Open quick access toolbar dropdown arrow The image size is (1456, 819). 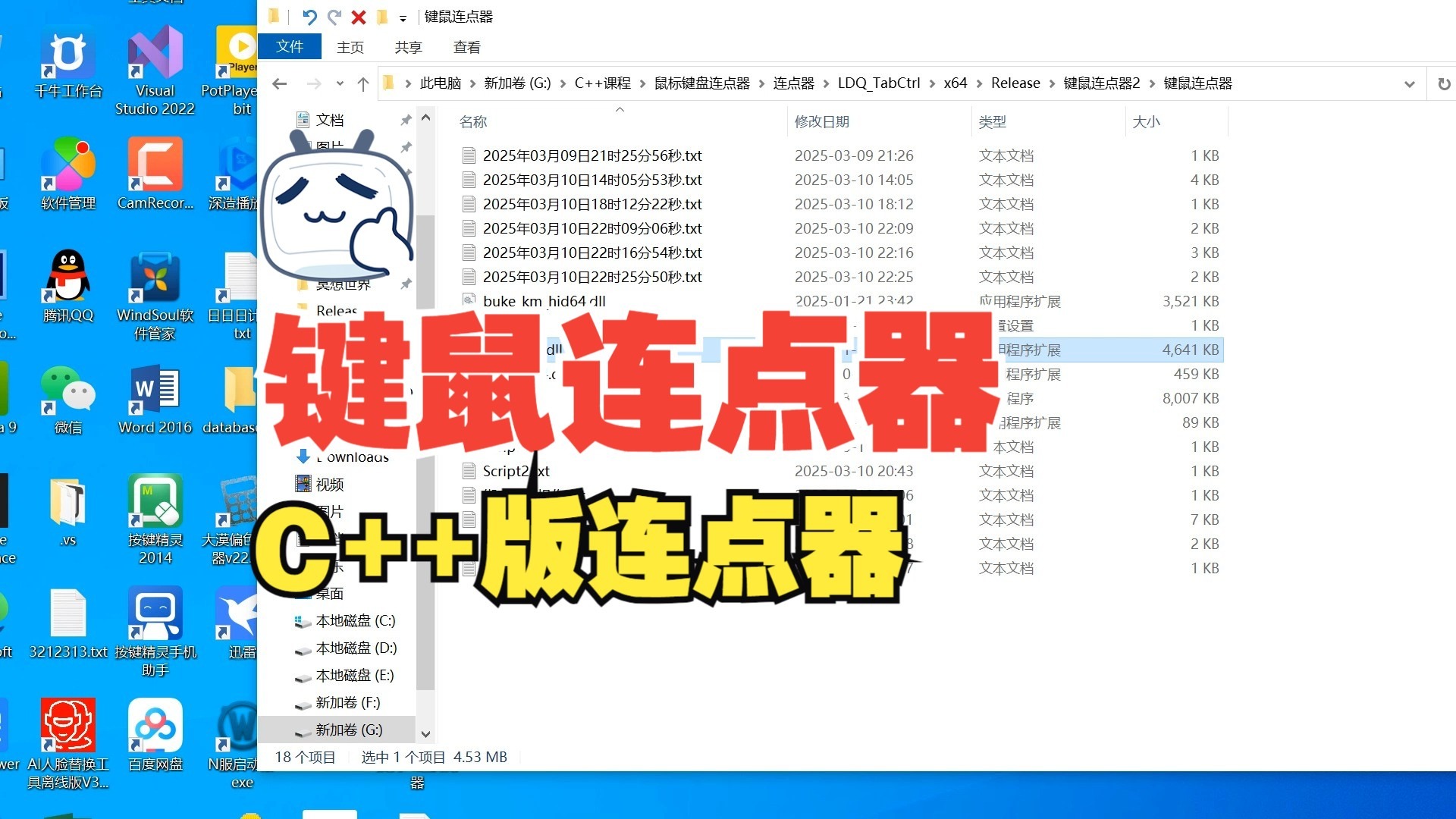[403, 17]
